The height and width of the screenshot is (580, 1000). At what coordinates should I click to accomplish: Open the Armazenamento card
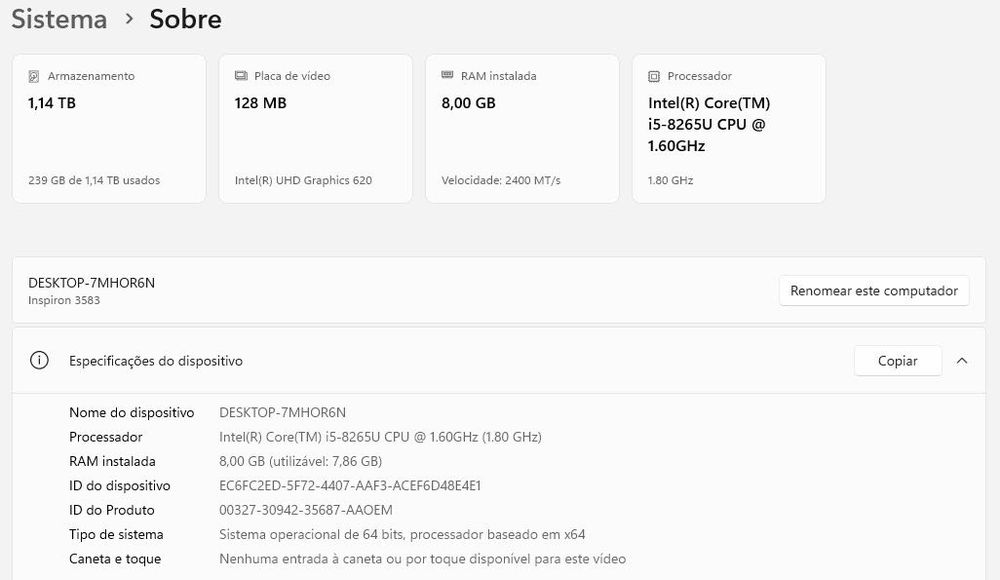click(x=109, y=129)
